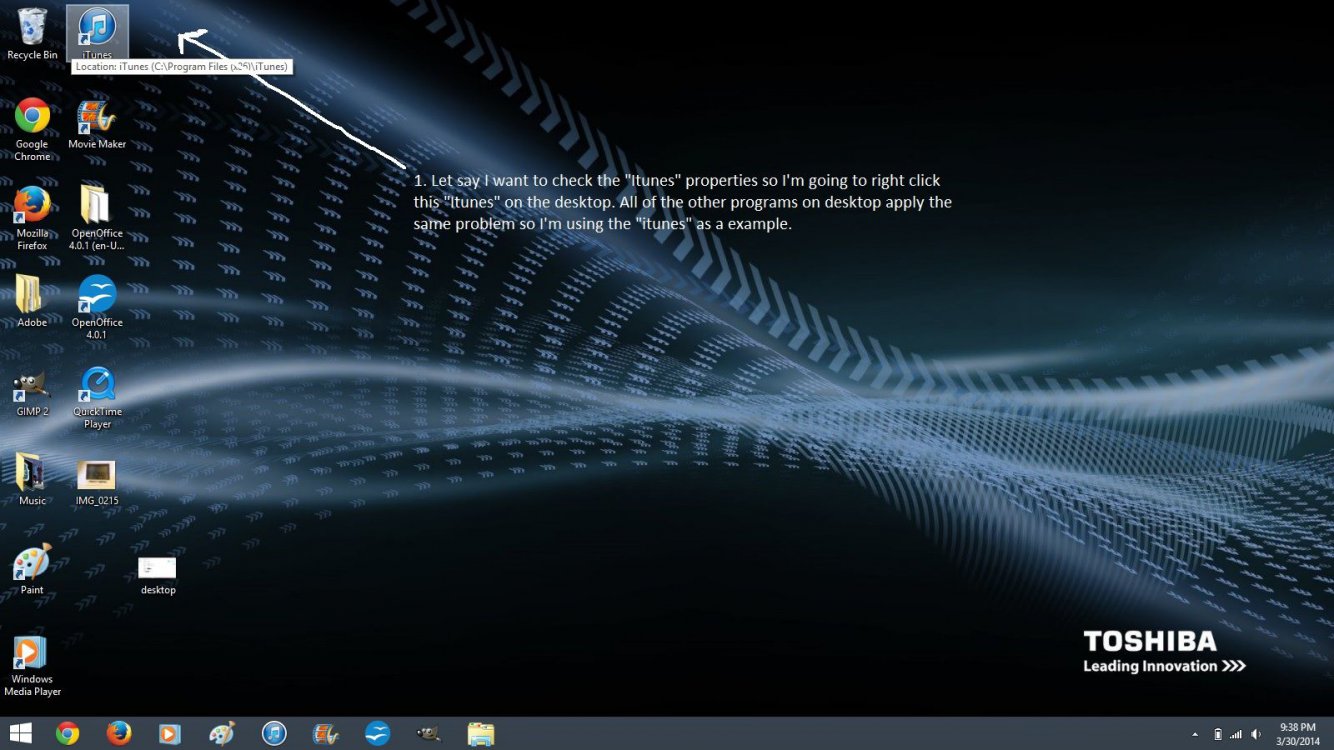Open GIMP from the taskbar
The width and height of the screenshot is (1334, 750).
coord(428,734)
